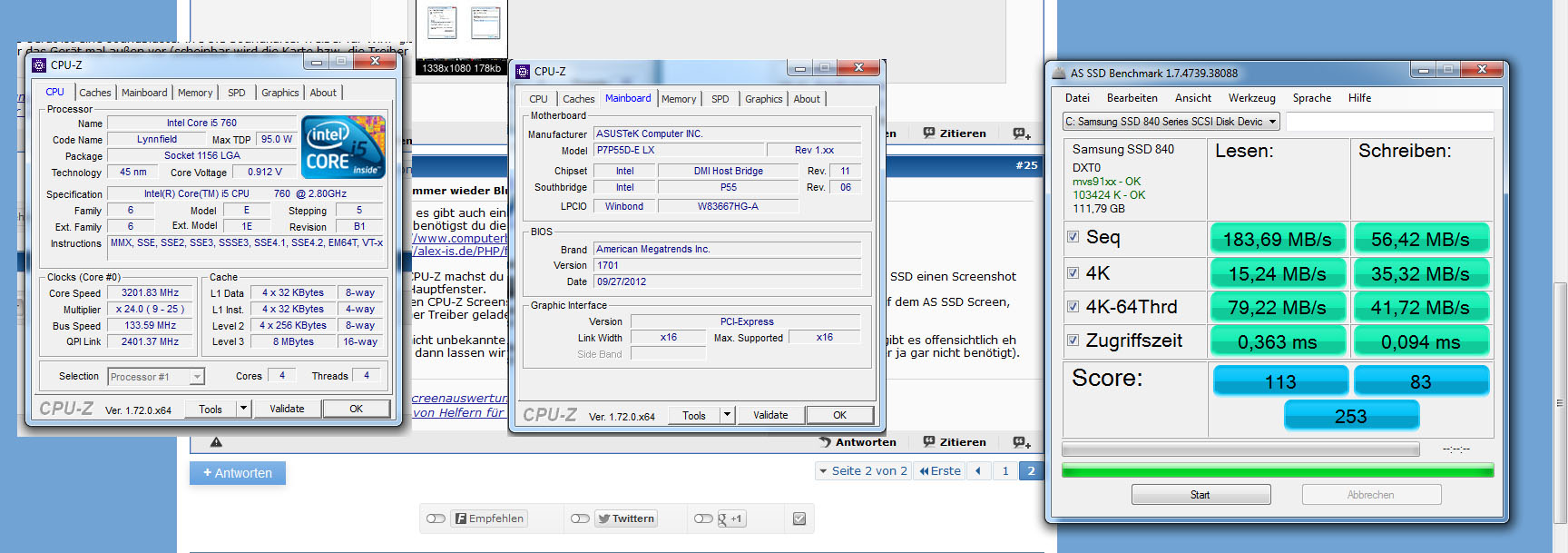The height and width of the screenshot is (553, 1568).
Task: Click the Twittern bird button
Action: [624, 518]
